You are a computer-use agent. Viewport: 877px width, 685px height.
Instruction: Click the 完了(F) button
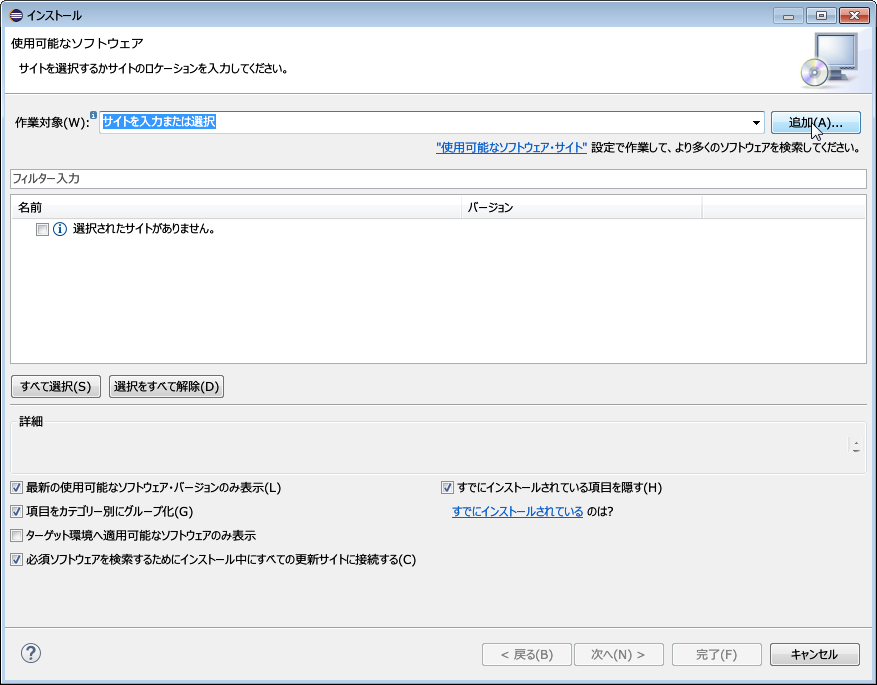[716, 654]
